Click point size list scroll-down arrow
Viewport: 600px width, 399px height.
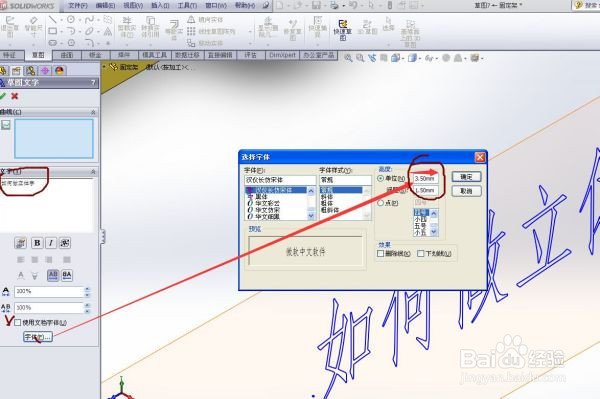coord(434,232)
